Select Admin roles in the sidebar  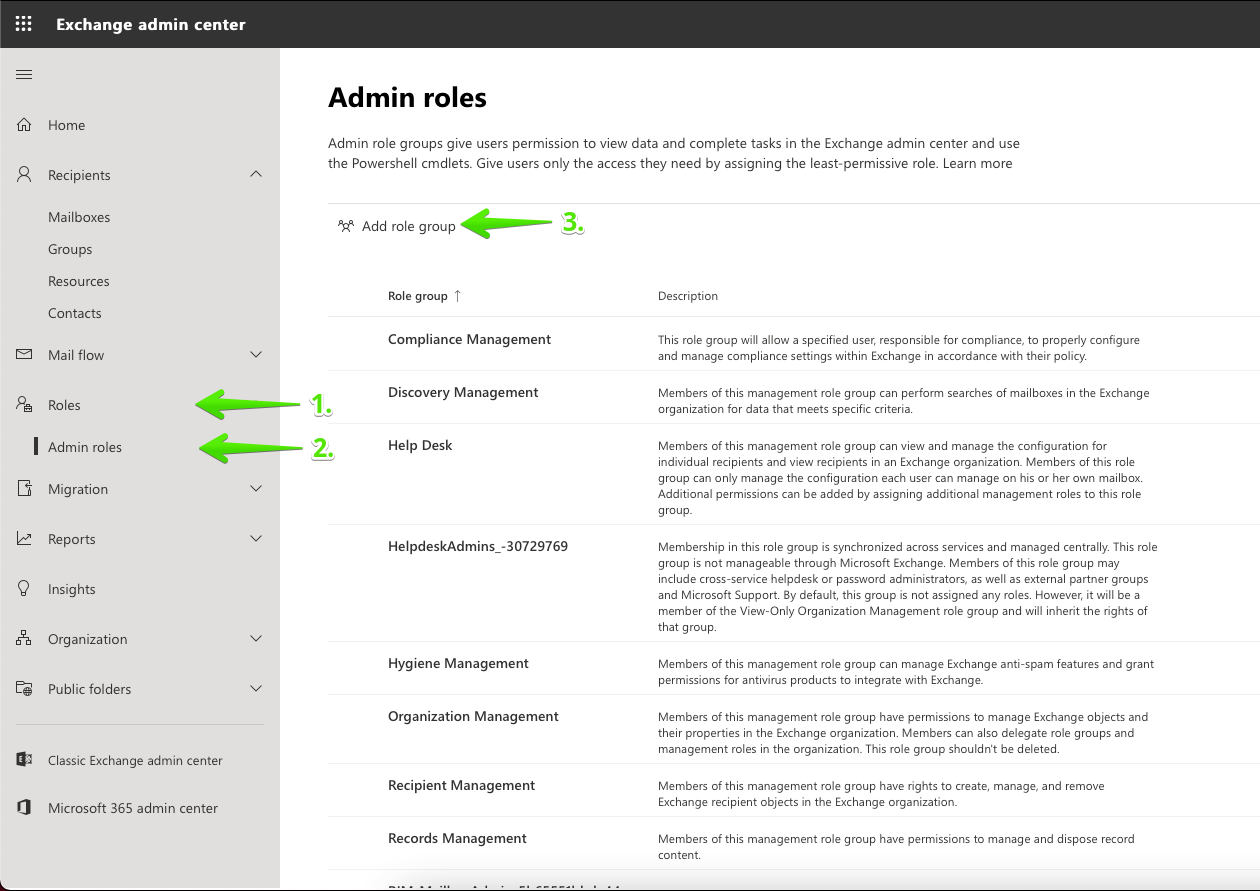pos(85,447)
